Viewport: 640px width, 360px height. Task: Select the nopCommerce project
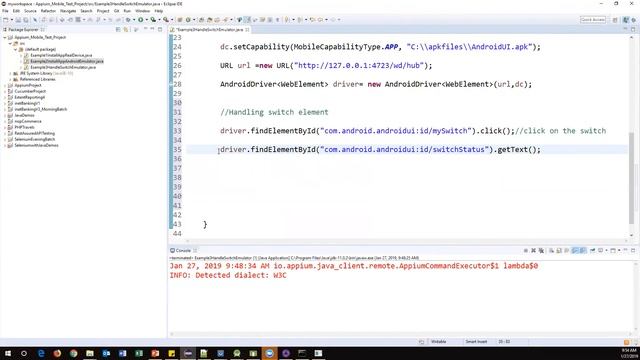[28, 121]
